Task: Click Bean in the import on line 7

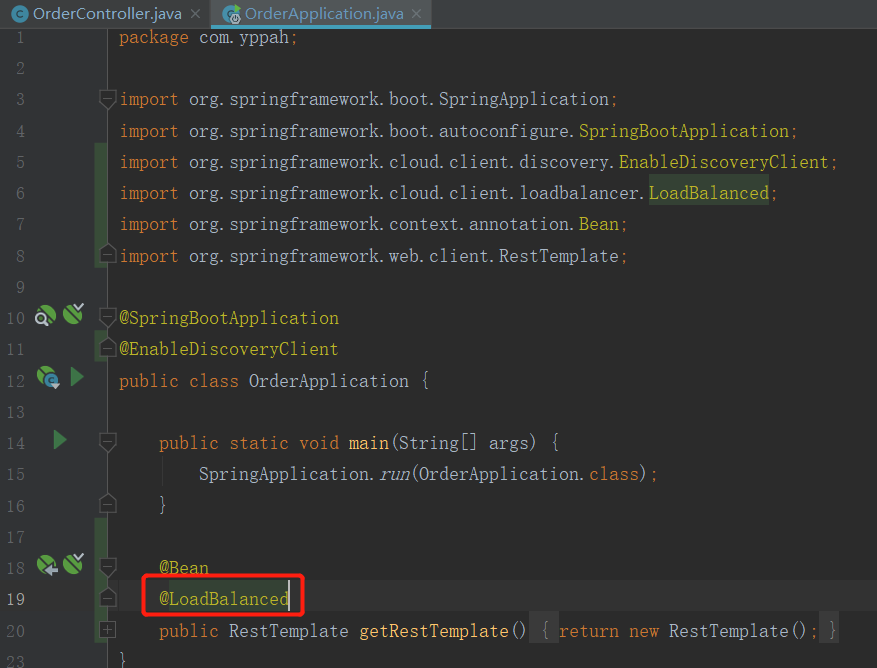Action: click(x=598, y=224)
